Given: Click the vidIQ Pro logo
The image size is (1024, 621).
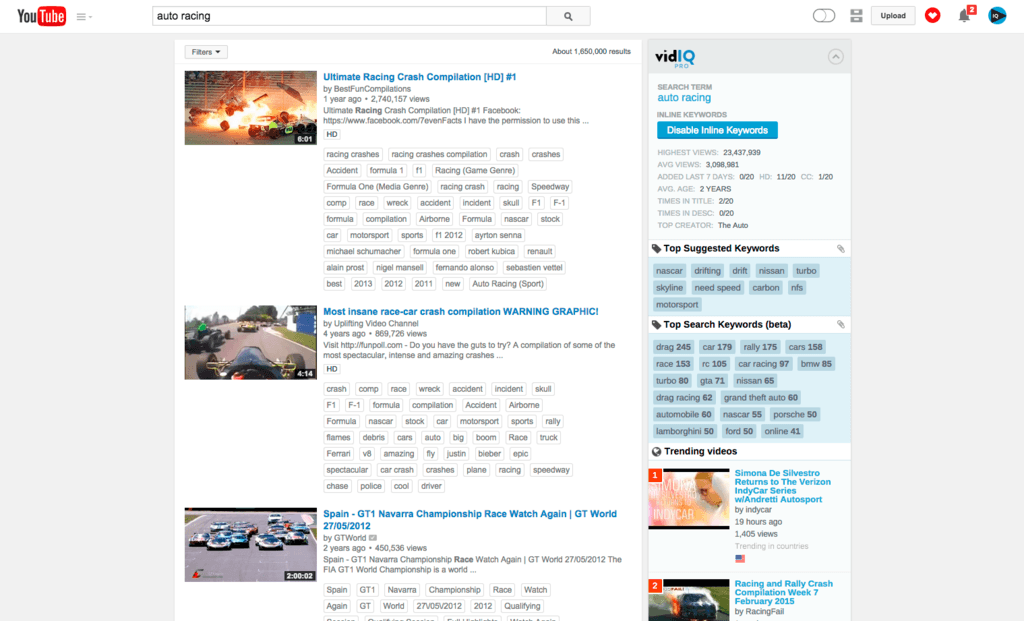Looking at the screenshot, I should coord(675,58).
